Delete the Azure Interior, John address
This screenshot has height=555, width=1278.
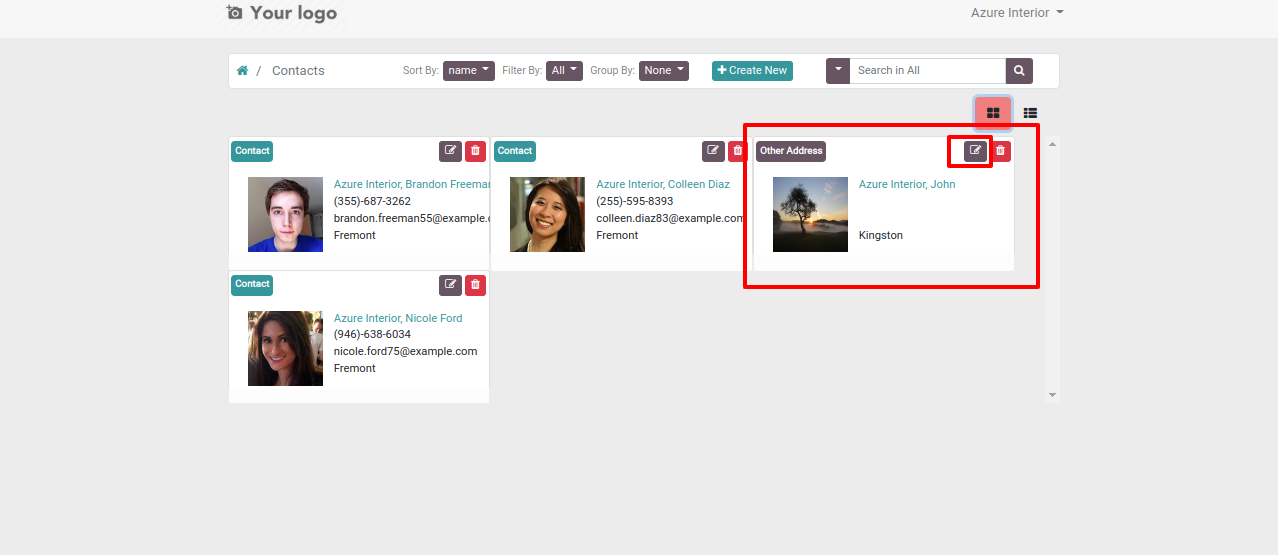tap(1000, 151)
